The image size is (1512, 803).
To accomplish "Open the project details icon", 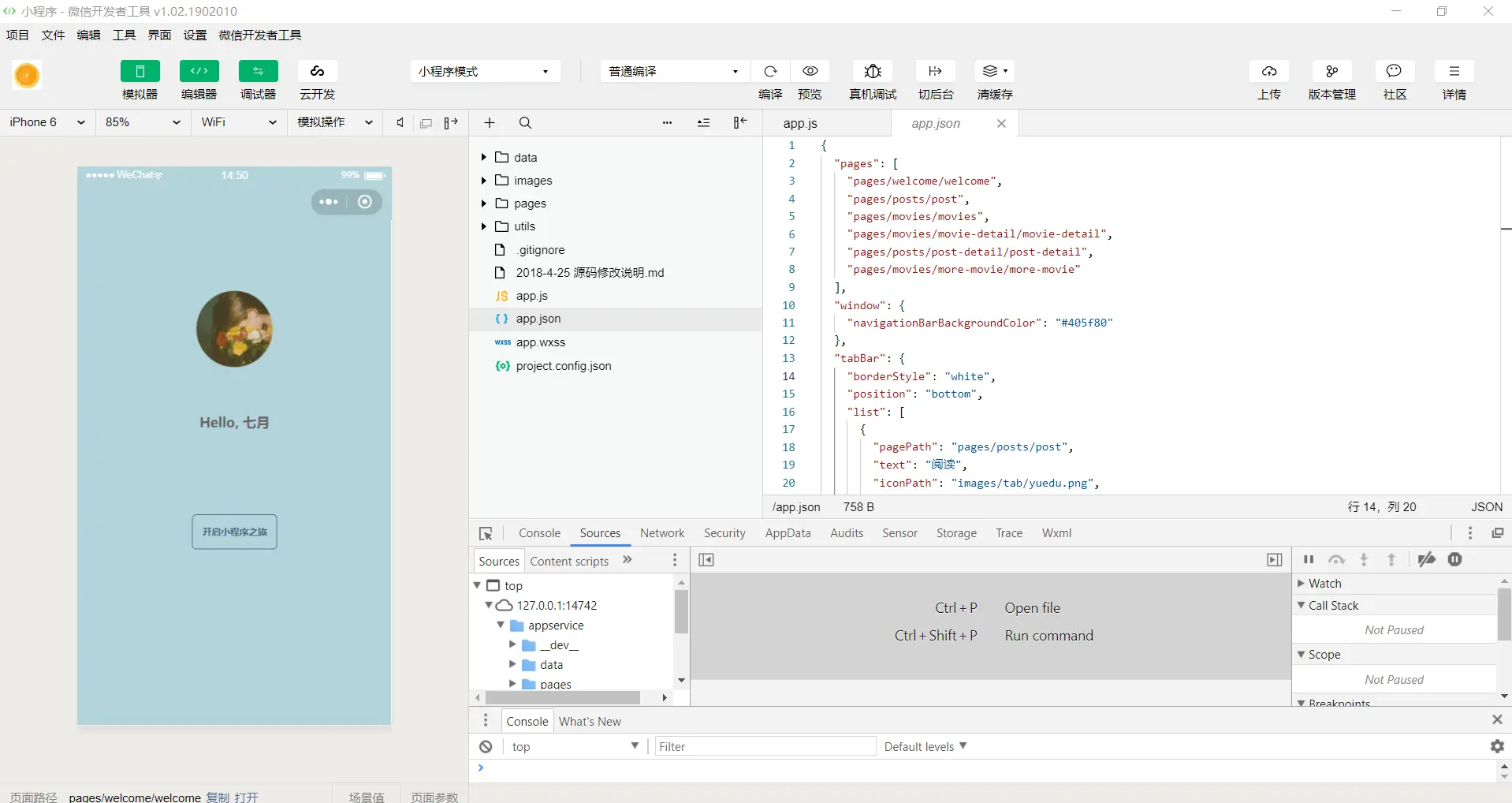I will 1454,71.
